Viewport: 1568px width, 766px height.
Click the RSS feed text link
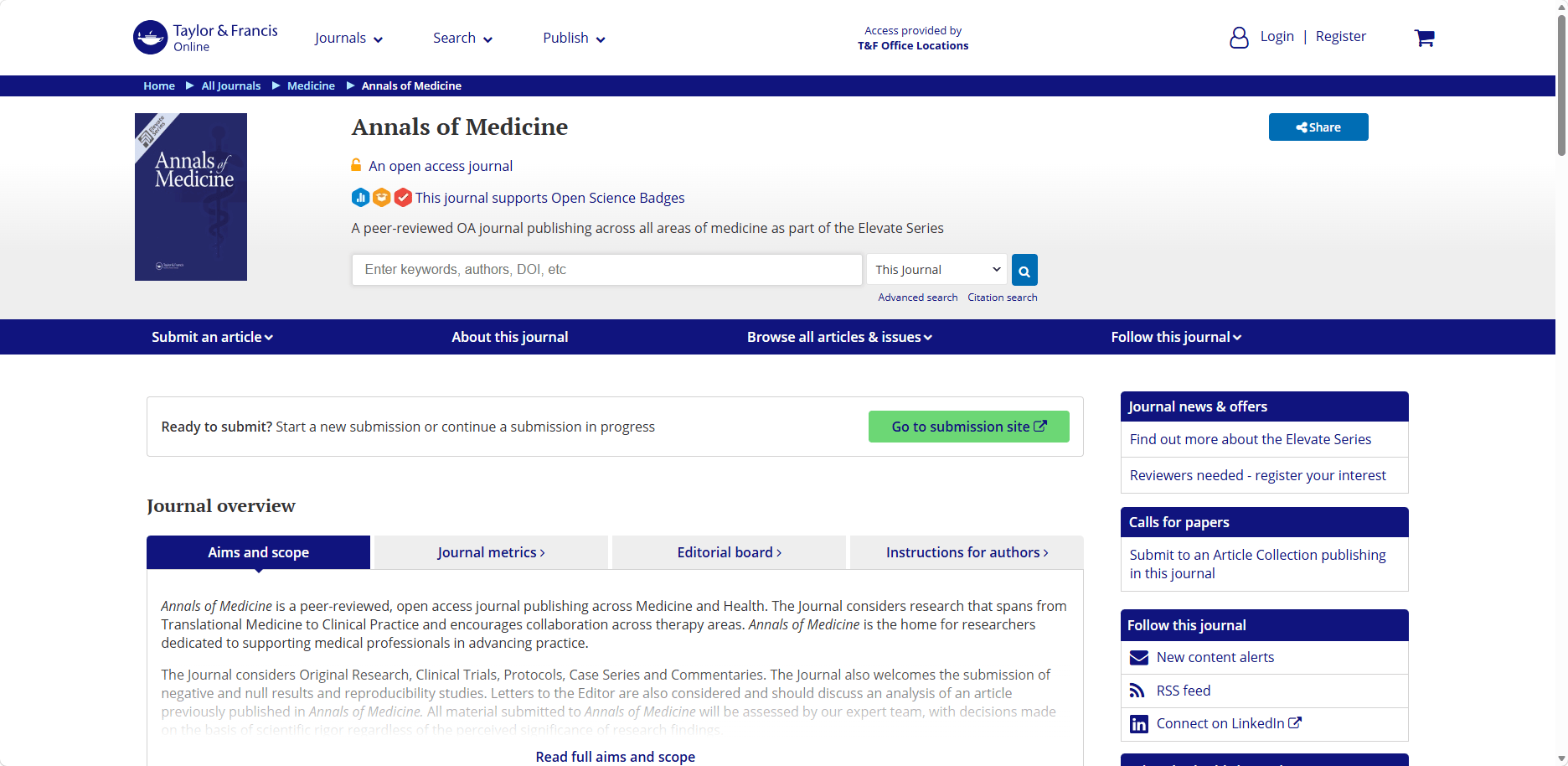point(1184,691)
